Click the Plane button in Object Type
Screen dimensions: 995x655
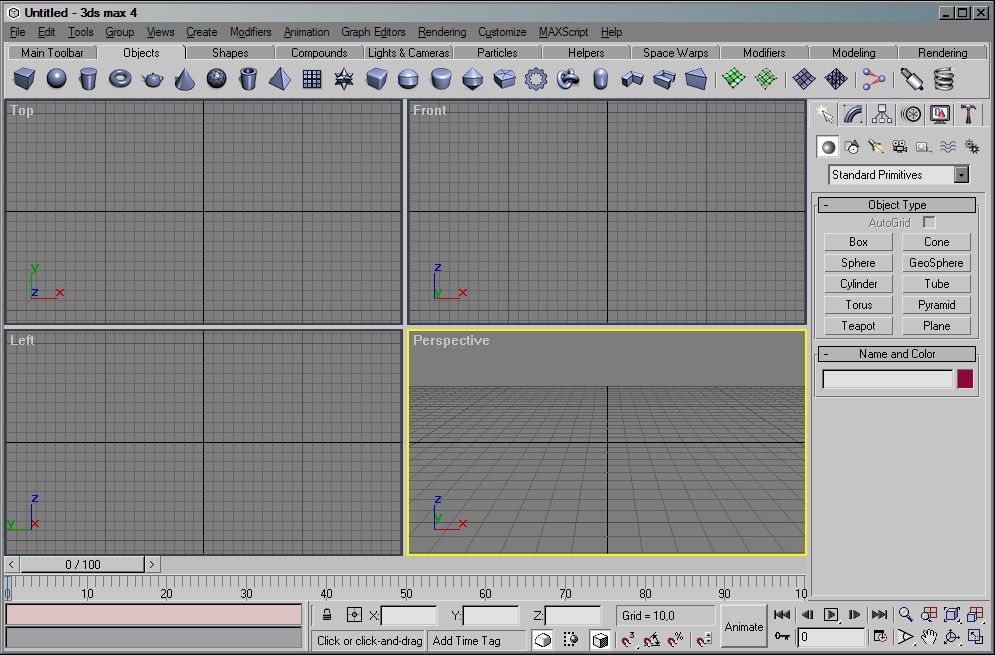coord(936,326)
